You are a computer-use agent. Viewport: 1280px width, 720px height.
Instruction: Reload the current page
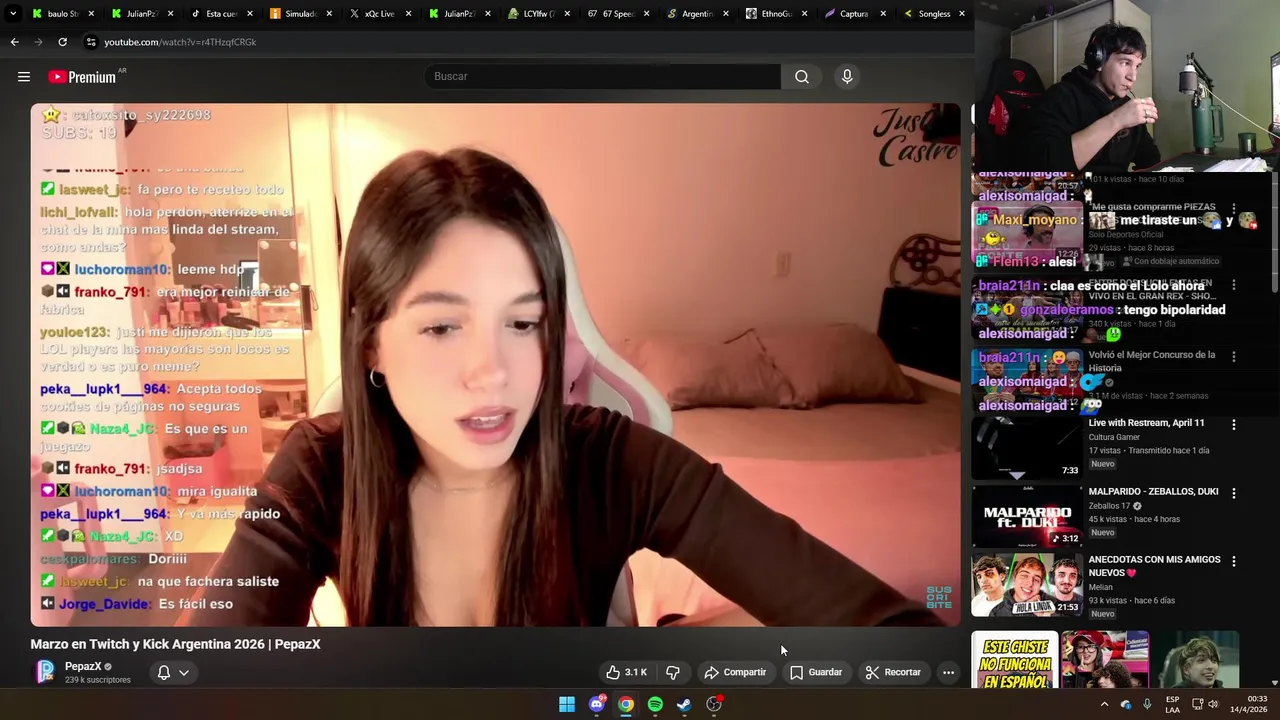pyautogui.click(x=62, y=42)
